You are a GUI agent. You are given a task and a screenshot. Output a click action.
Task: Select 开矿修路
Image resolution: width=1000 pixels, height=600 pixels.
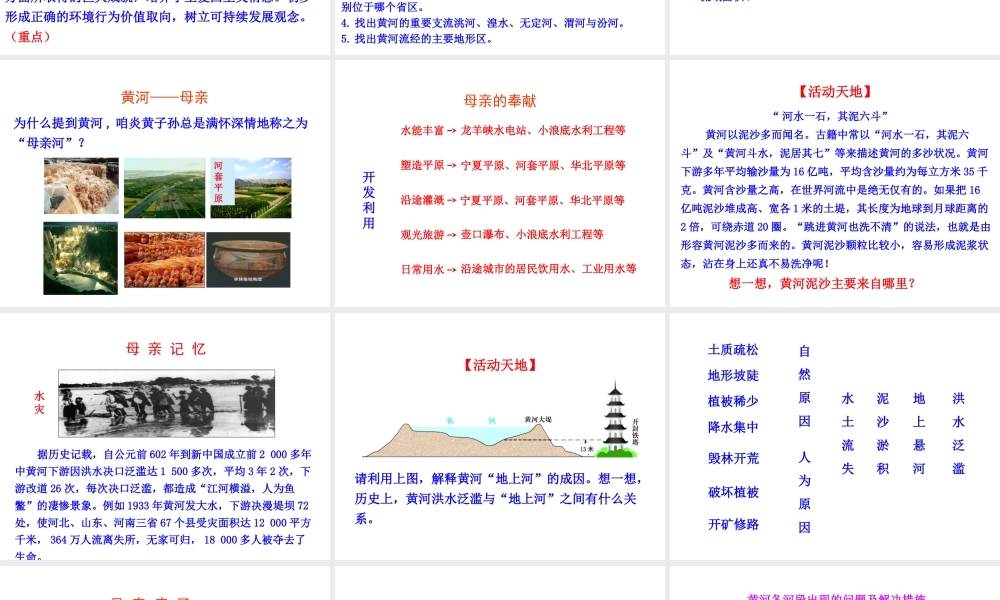(x=733, y=525)
